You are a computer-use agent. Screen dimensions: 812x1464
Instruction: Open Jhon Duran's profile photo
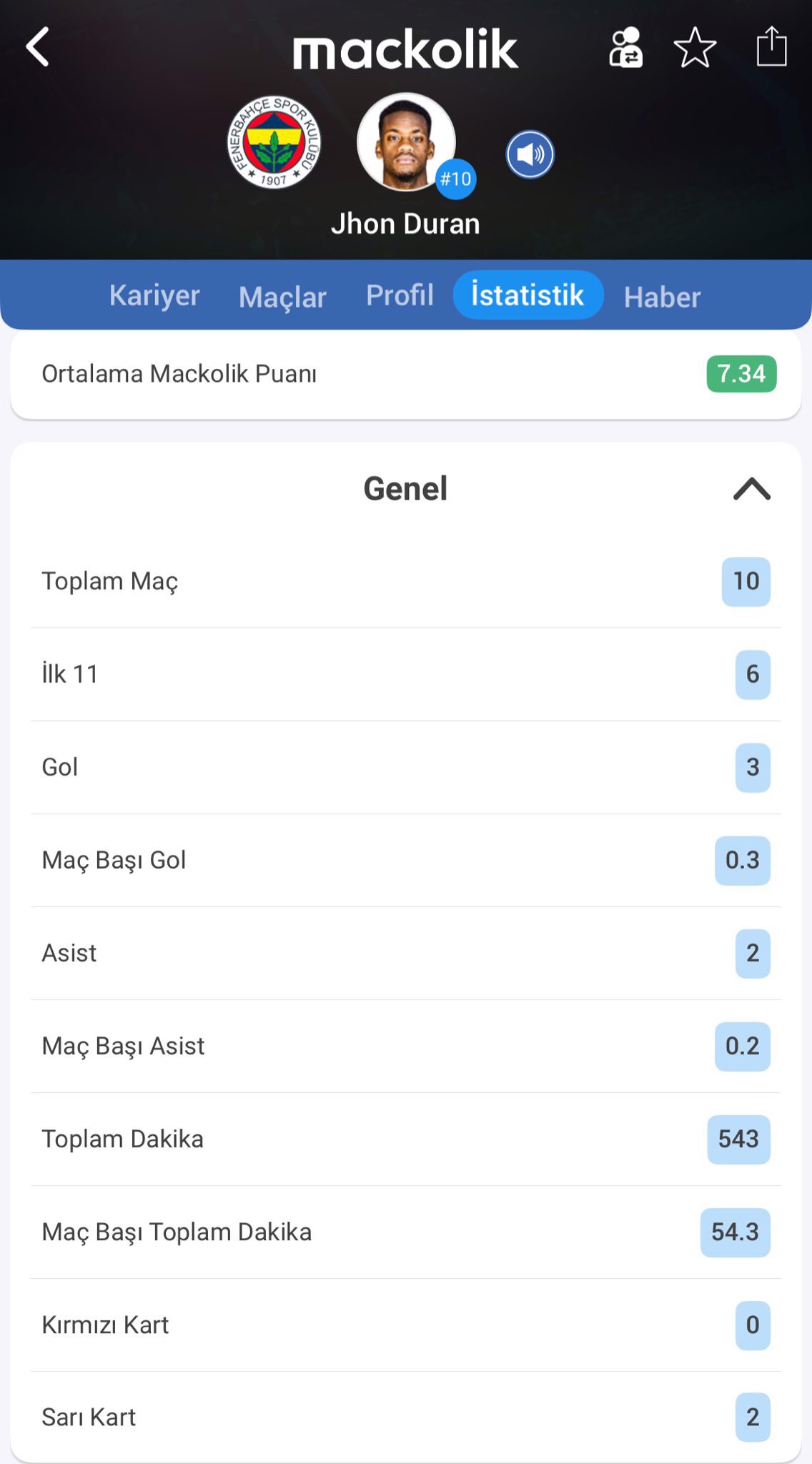pyautogui.click(x=405, y=142)
